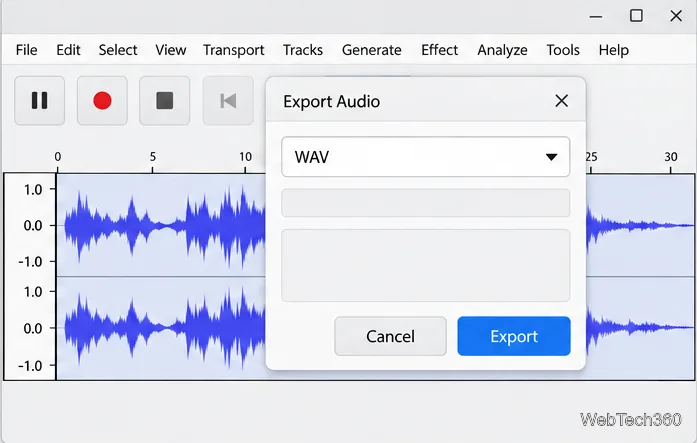Screen dimensions: 697x443
Task: Confirm with the blue Export button
Action: coord(514,336)
